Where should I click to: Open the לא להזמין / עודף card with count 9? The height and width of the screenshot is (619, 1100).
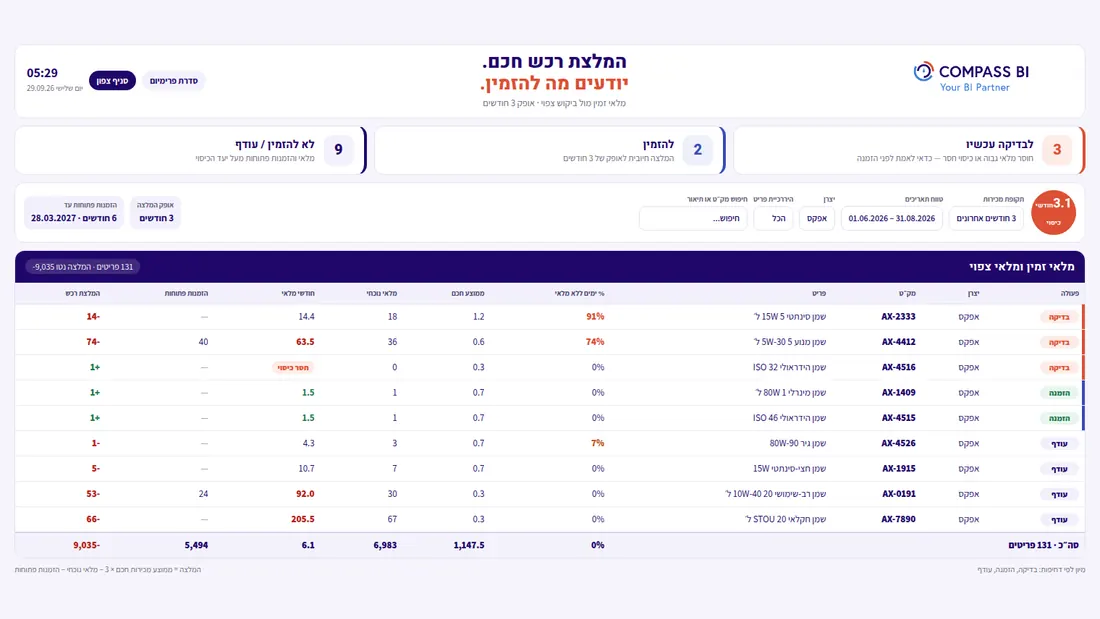click(x=191, y=150)
